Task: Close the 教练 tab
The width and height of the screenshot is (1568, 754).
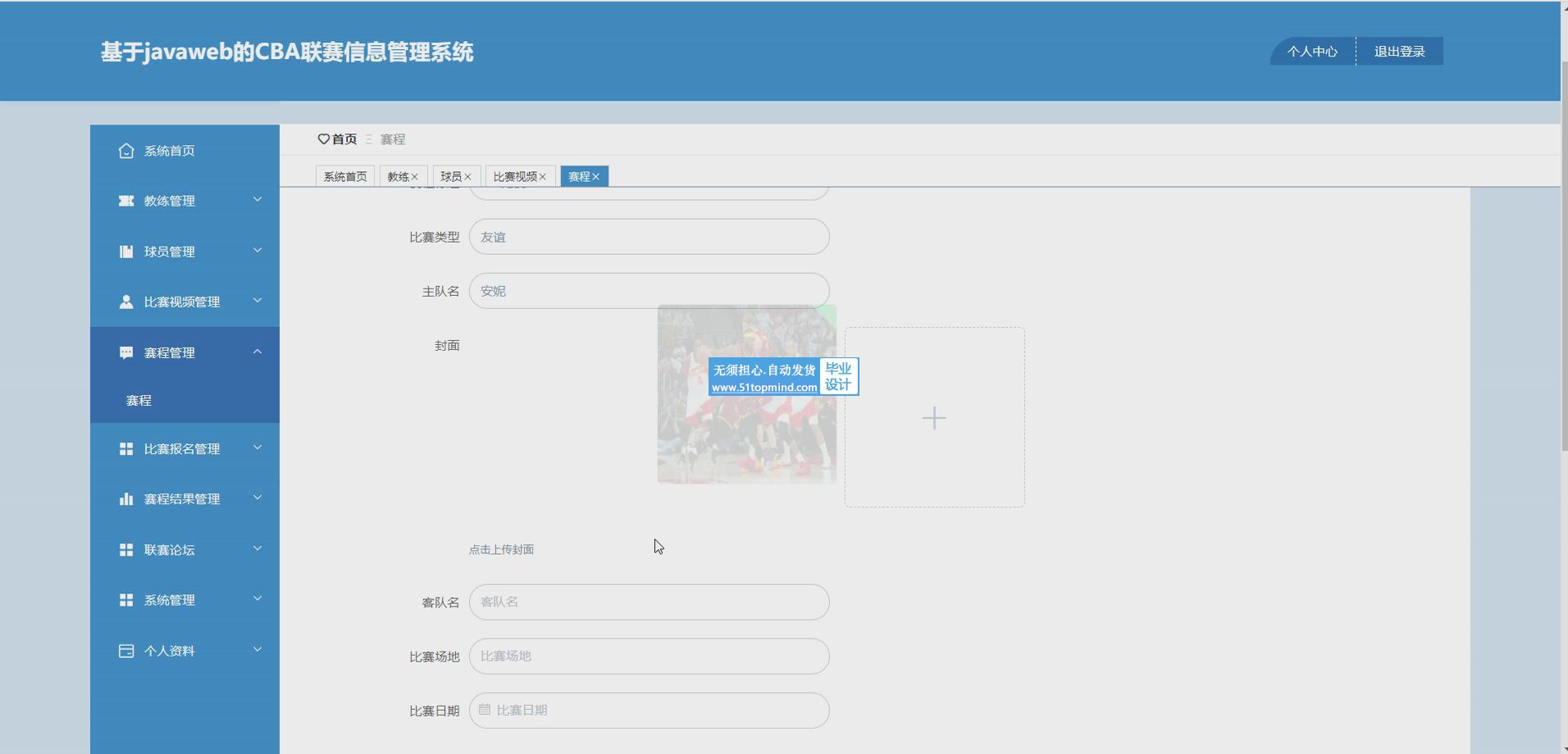Action: pyautogui.click(x=415, y=177)
